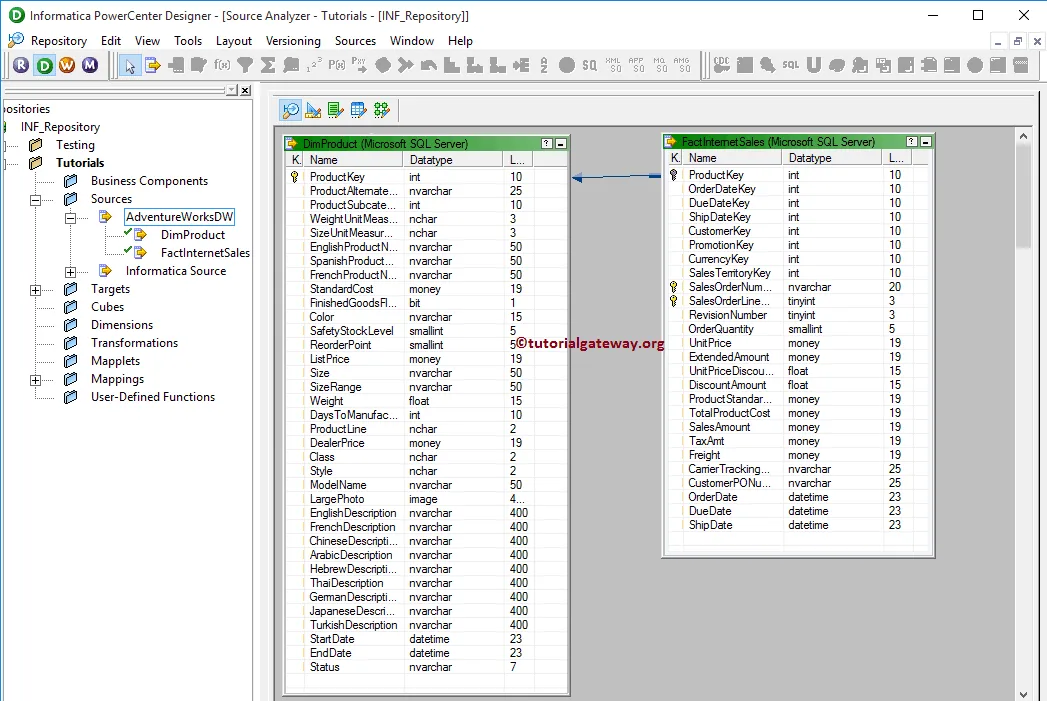Open the Tools menu
This screenshot has width=1047, height=701.
click(x=188, y=41)
